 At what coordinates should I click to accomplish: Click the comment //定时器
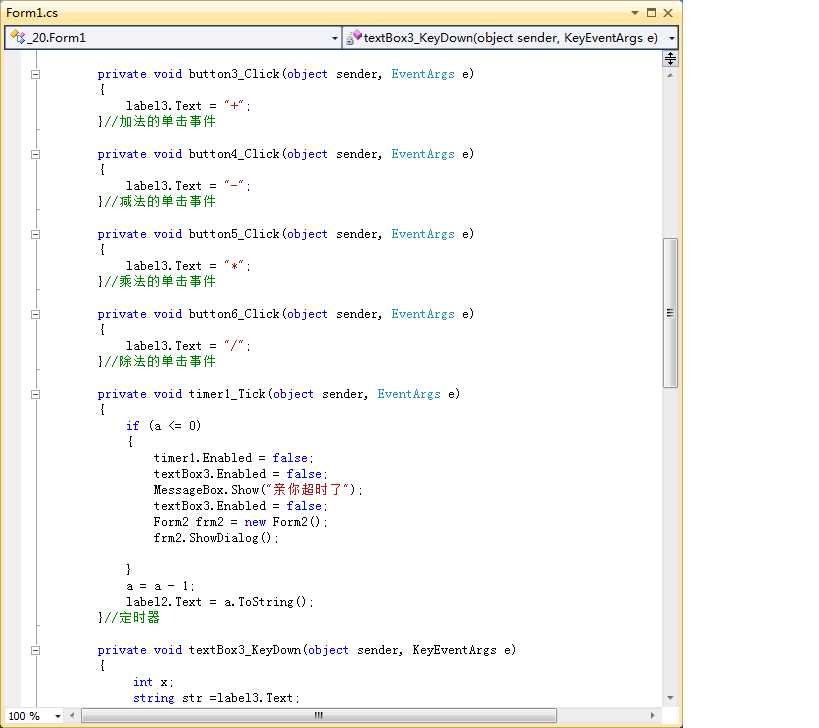pos(132,618)
